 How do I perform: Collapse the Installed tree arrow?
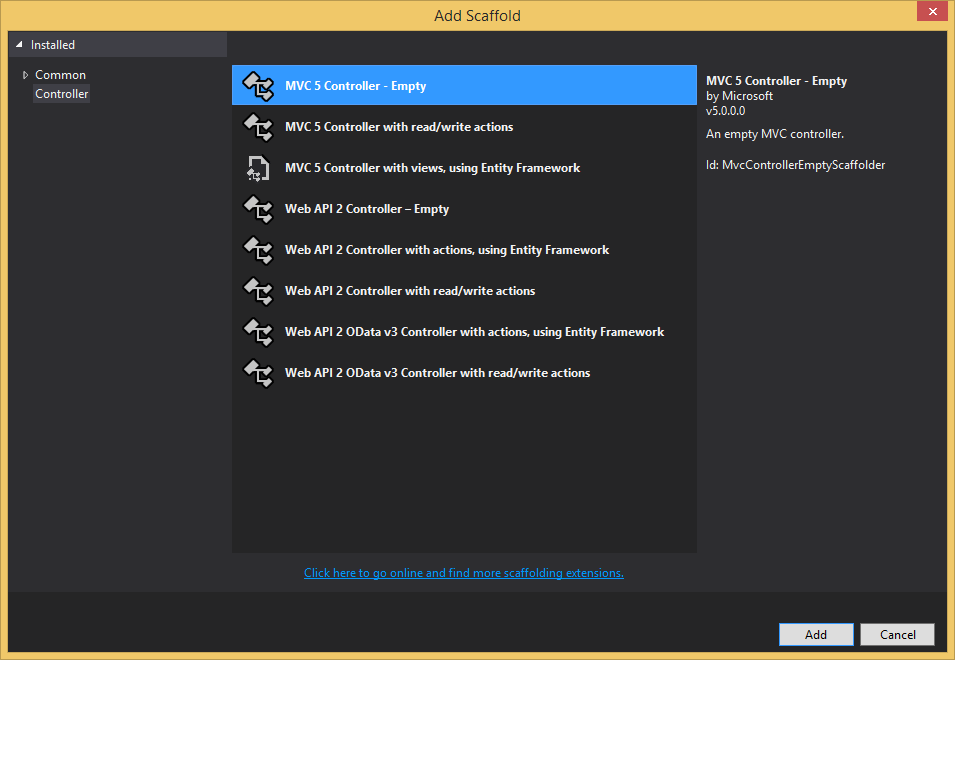tap(19, 44)
